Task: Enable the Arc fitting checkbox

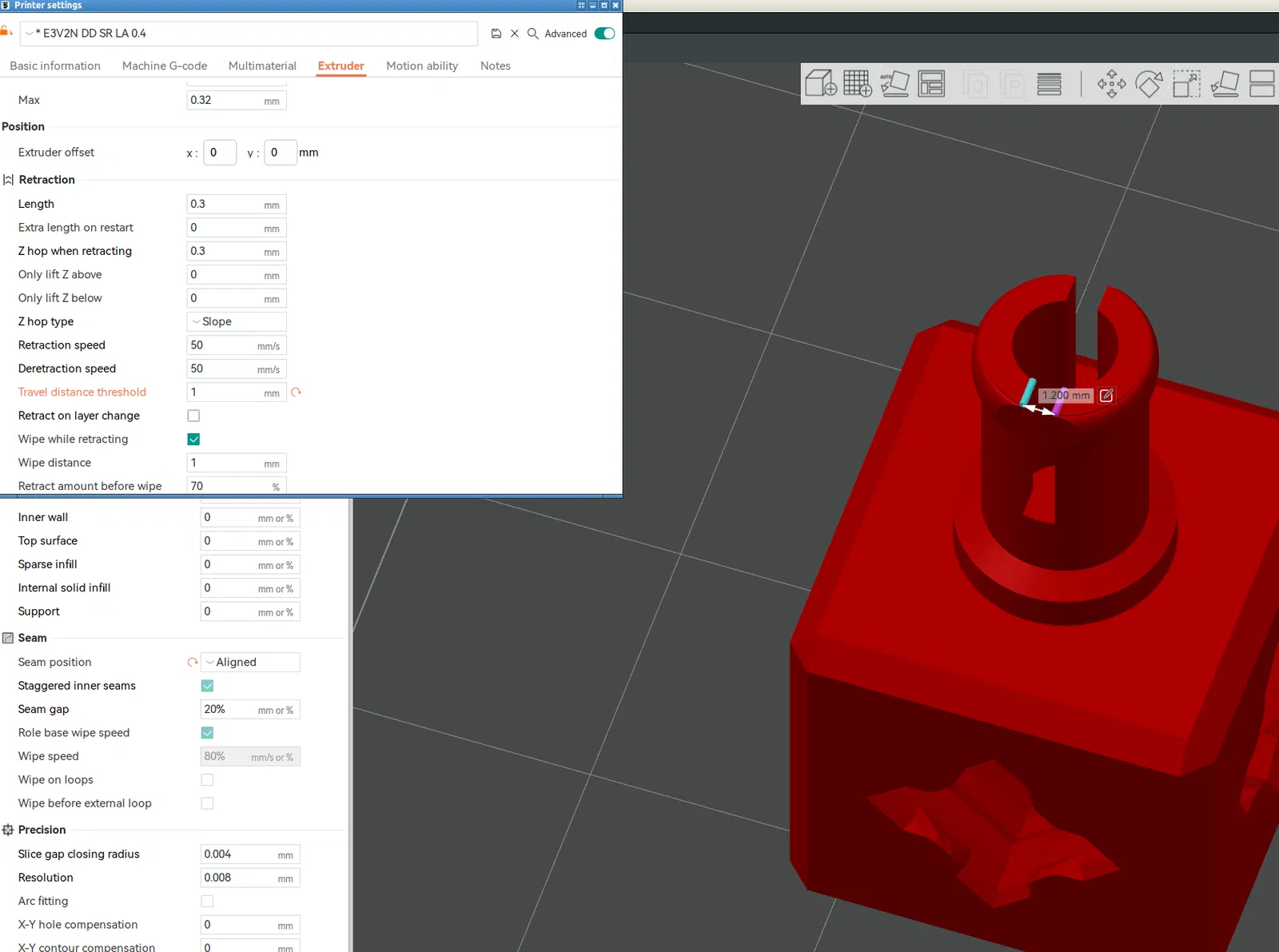Action: tap(207, 902)
